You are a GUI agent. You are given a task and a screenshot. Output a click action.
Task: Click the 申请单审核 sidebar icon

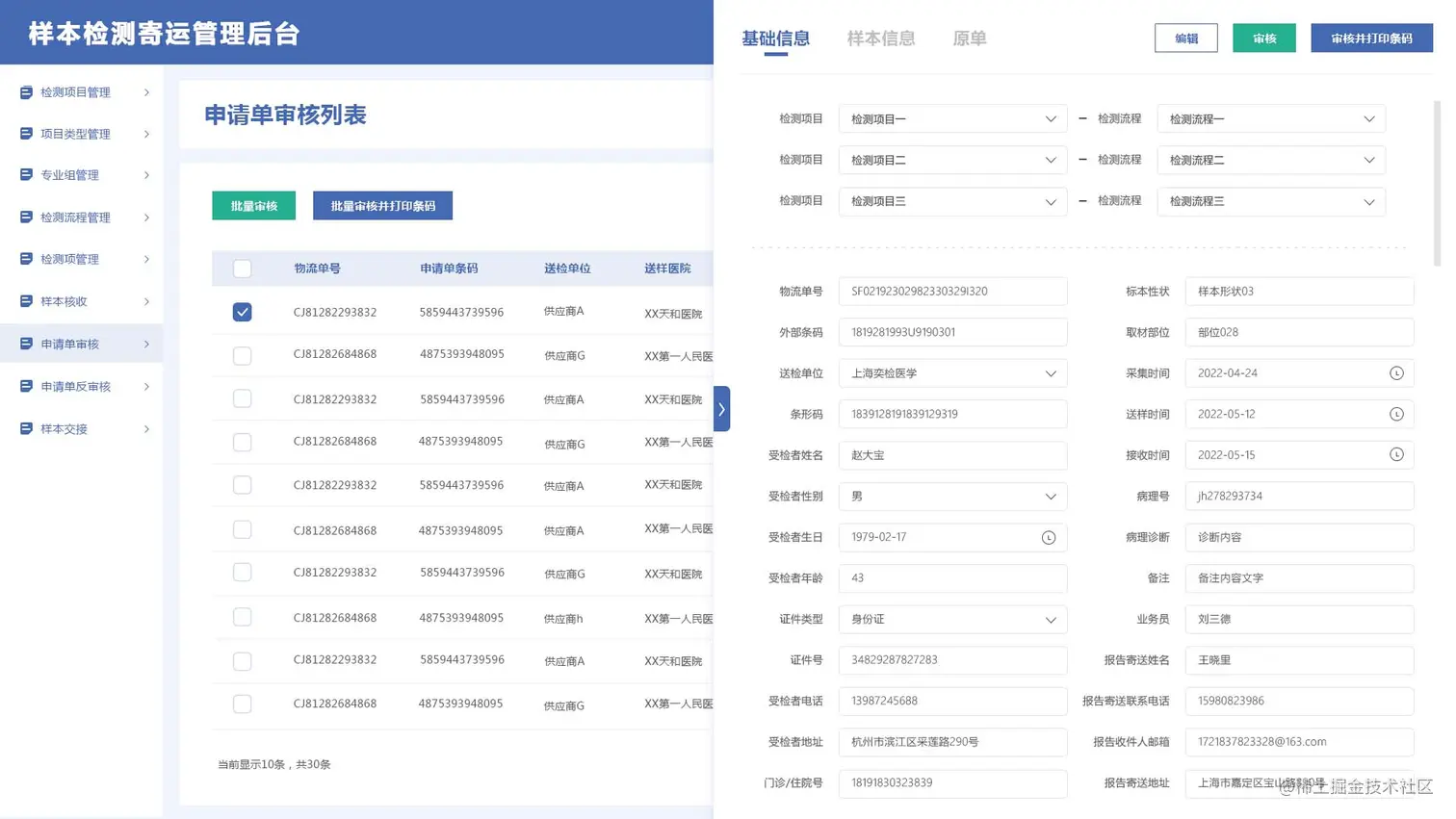click(x=26, y=344)
